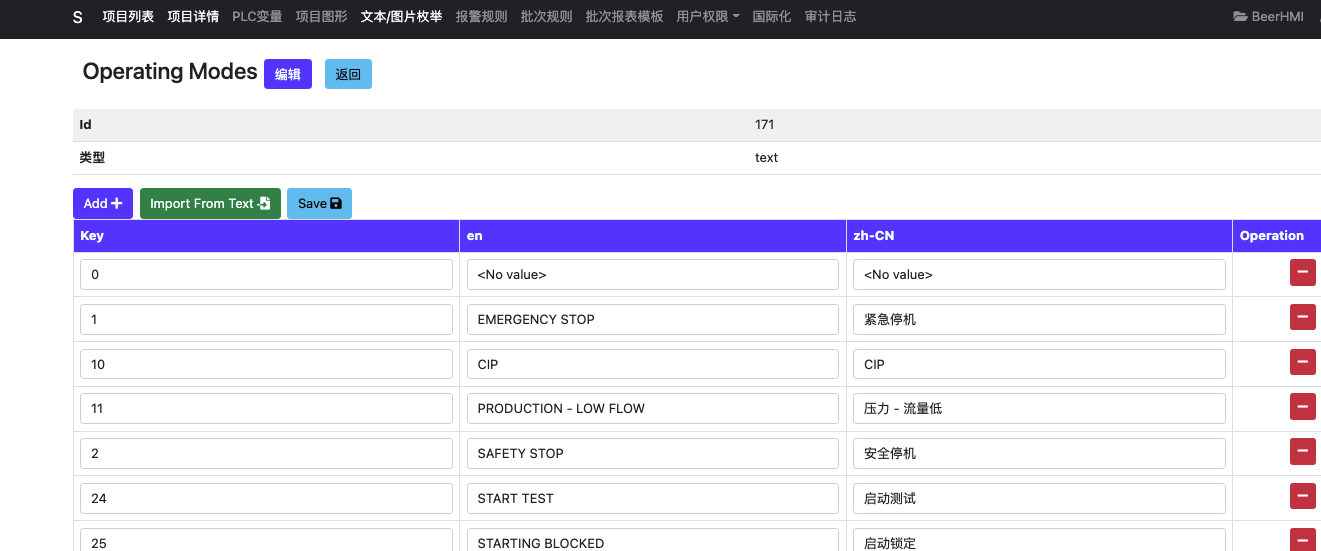Image resolution: width=1321 pixels, height=551 pixels.
Task: Add a new enum row
Action: pyautogui.click(x=103, y=203)
